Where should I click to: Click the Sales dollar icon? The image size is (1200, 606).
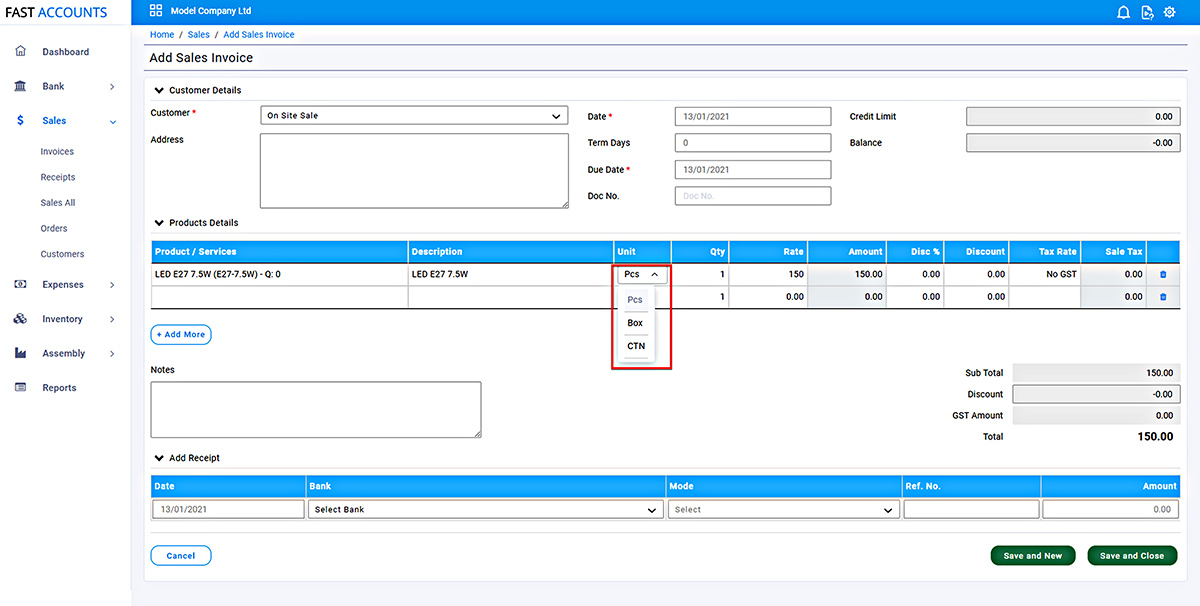[21, 120]
